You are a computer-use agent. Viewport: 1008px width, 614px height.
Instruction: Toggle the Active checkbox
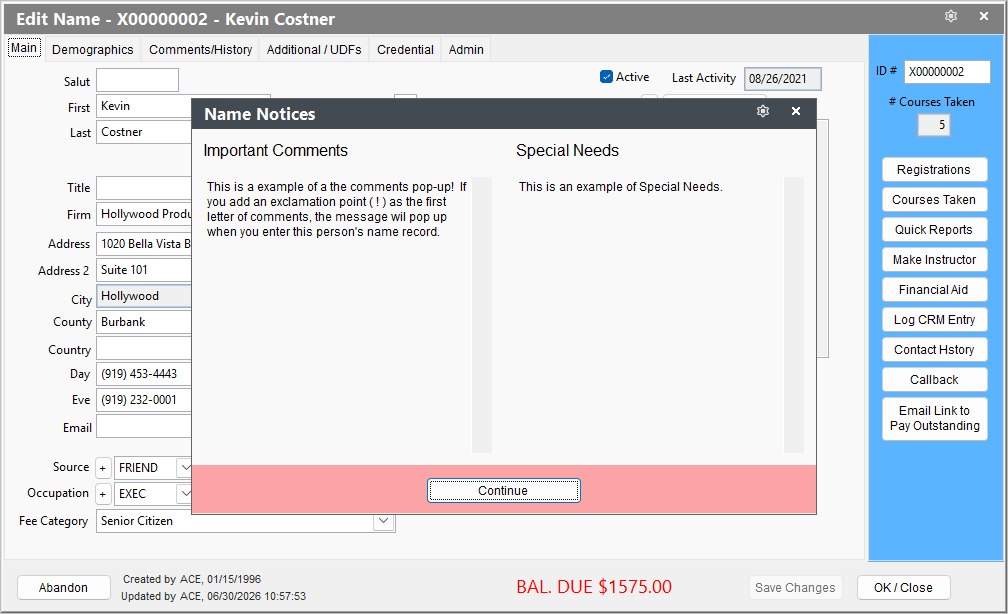point(606,77)
